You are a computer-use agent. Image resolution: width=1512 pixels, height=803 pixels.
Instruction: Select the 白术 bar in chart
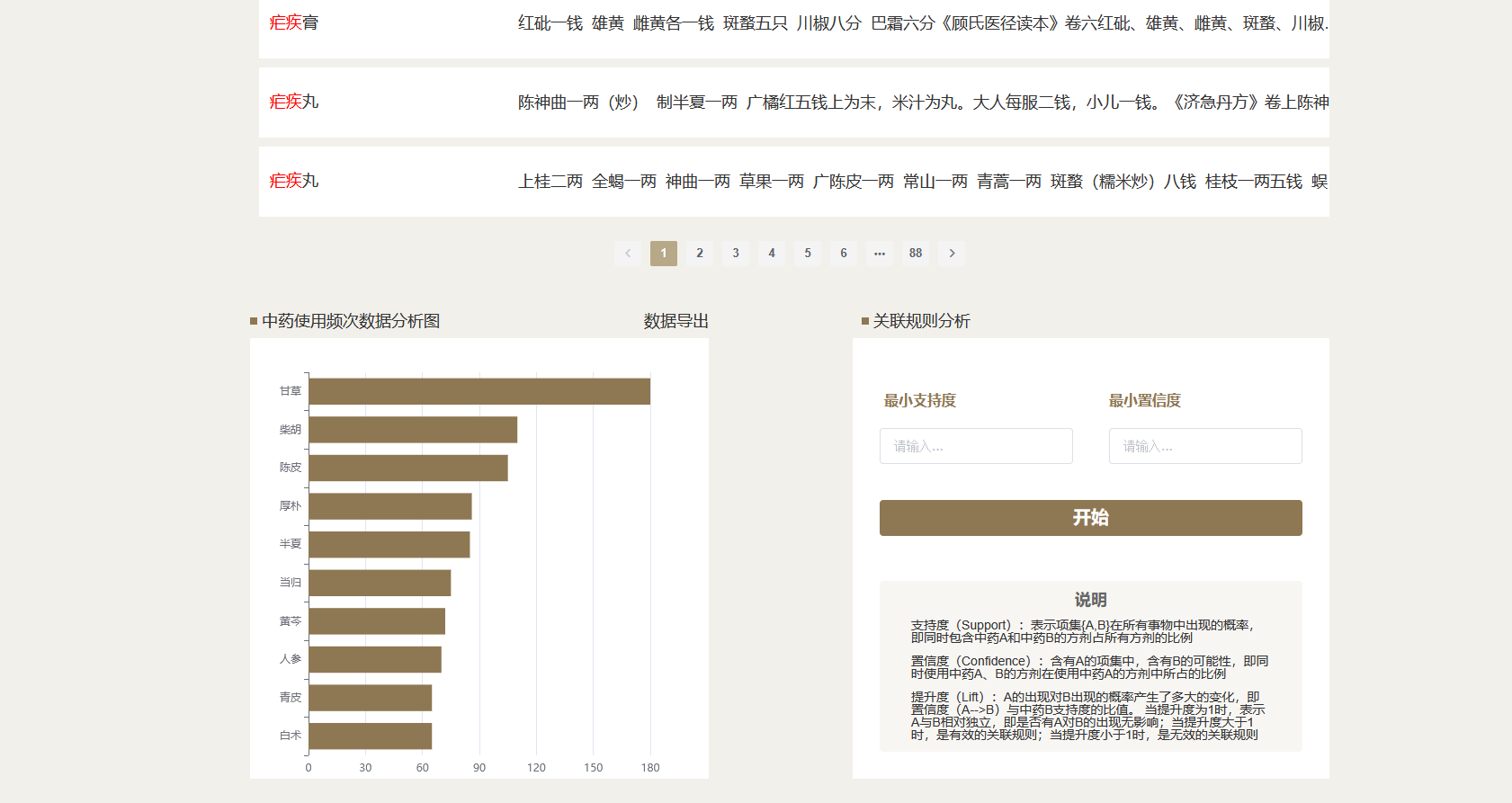tap(370, 736)
